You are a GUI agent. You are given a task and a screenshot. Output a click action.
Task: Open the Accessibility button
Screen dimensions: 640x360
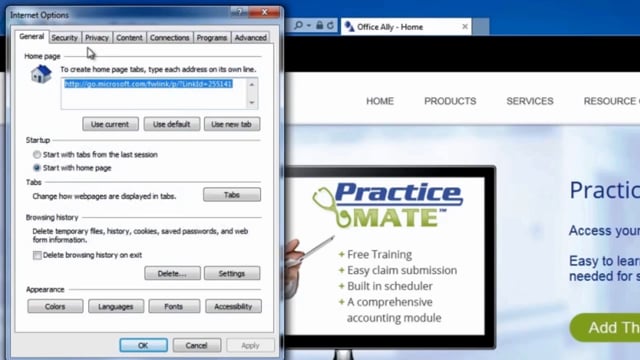coord(233,306)
